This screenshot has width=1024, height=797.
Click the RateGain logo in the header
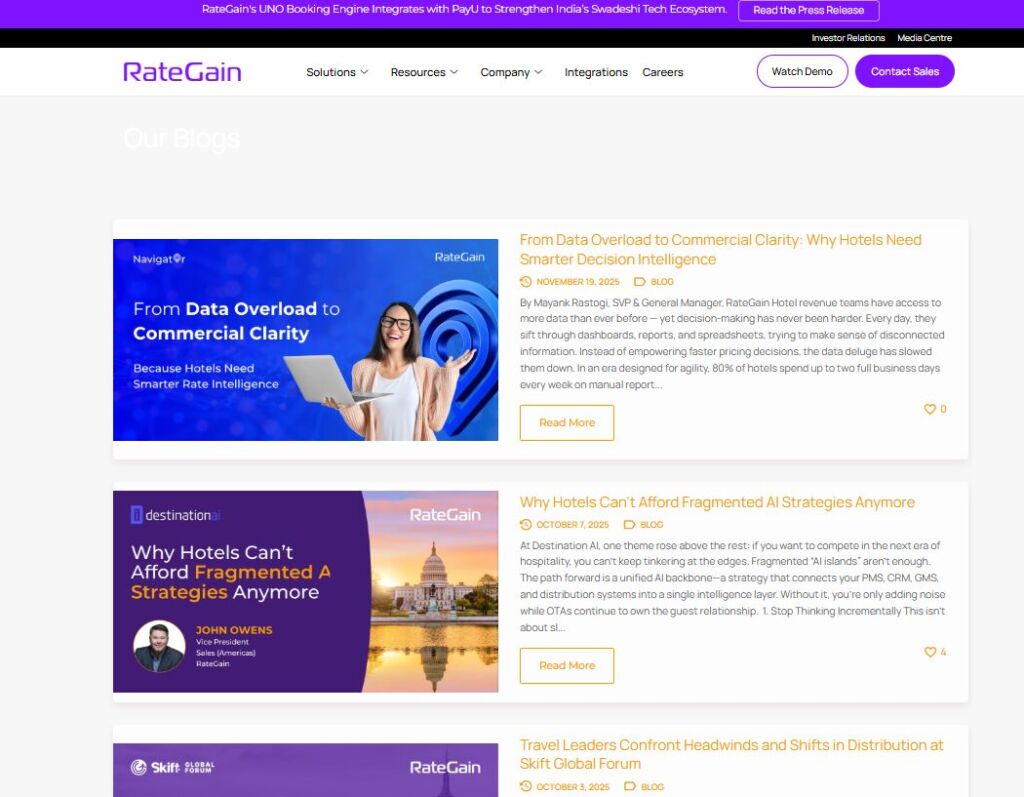(x=182, y=72)
